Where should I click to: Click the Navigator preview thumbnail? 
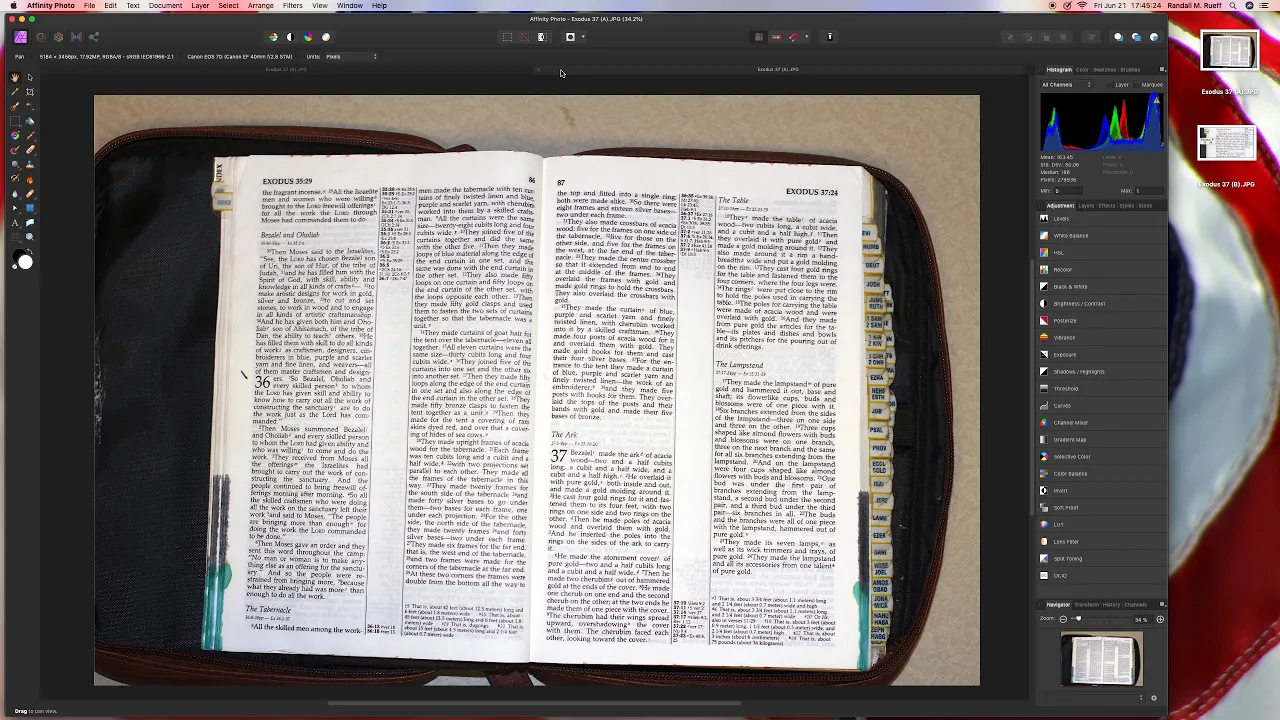pos(1102,658)
